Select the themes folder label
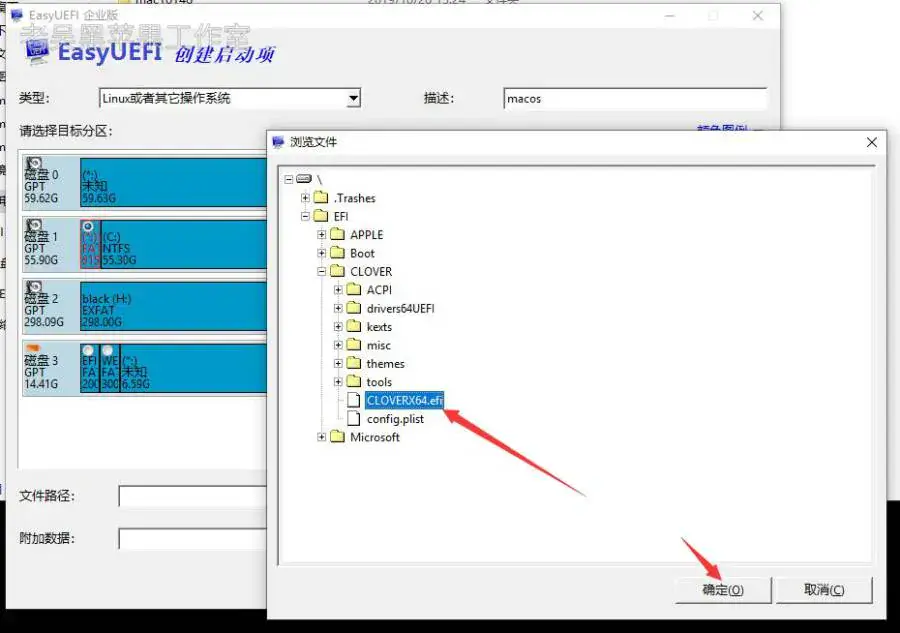The height and width of the screenshot is (633, 900). coord(385,364)
